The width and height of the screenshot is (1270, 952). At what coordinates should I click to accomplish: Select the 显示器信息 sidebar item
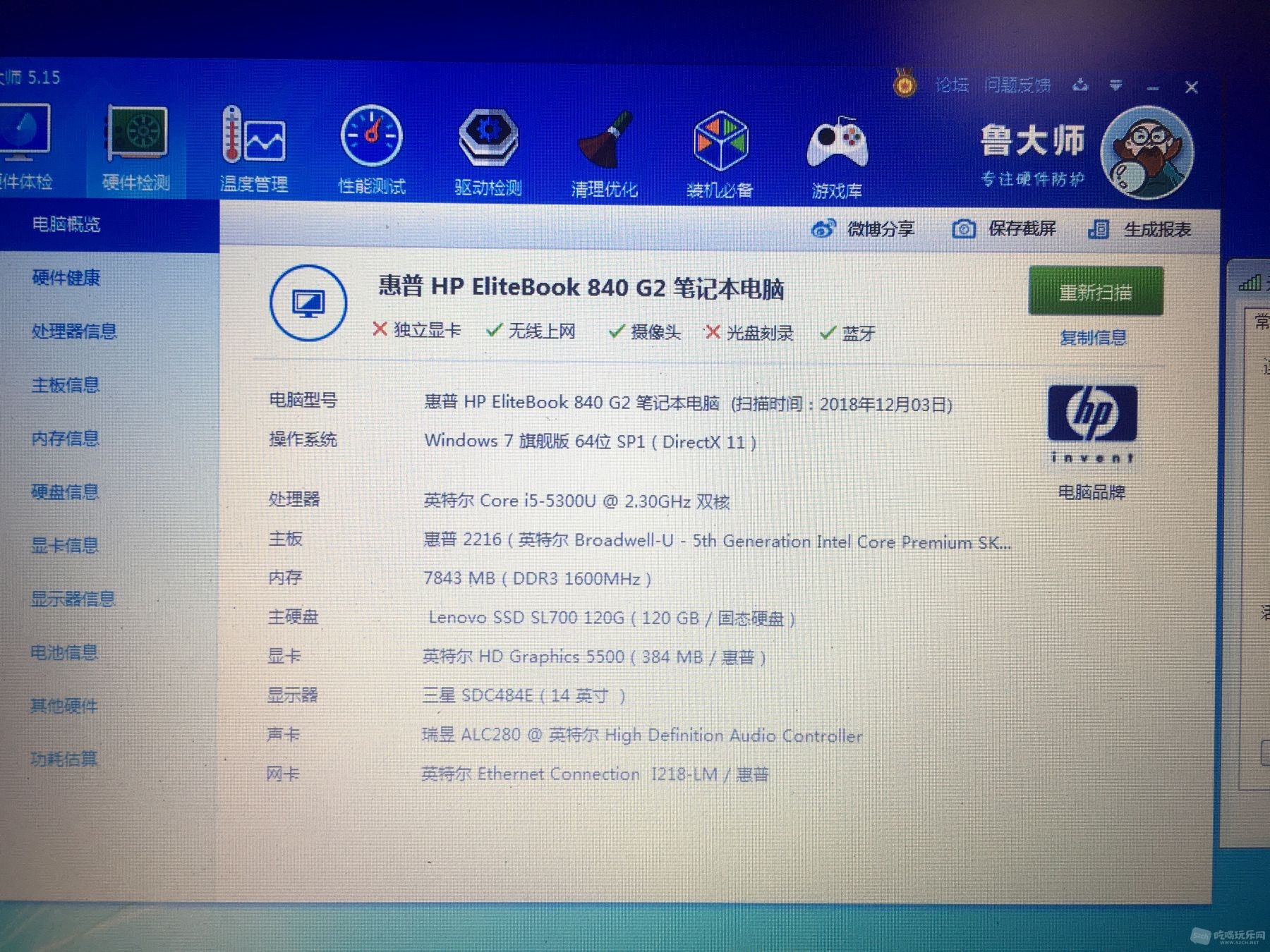73,599
